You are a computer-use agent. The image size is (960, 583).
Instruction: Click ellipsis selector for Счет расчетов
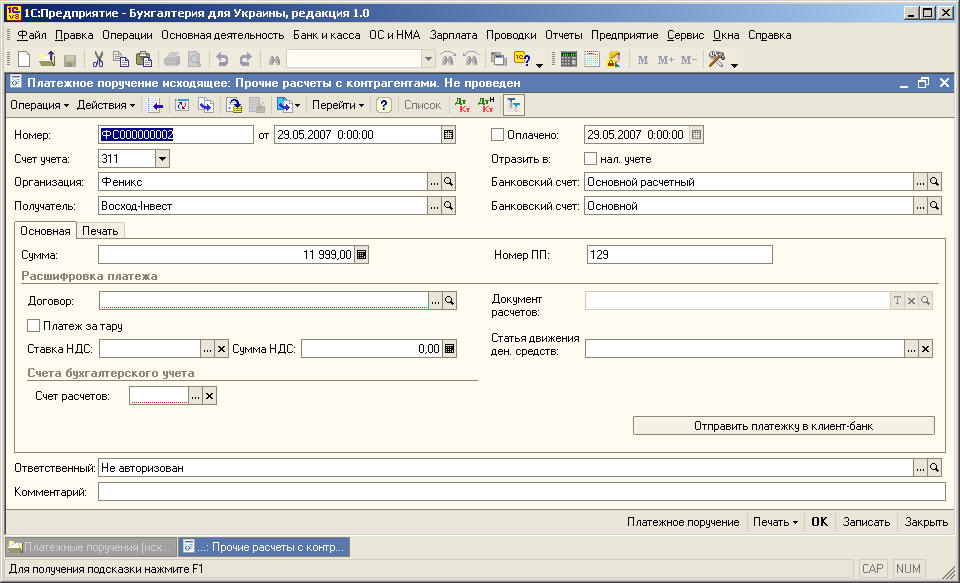click(195, 396)
